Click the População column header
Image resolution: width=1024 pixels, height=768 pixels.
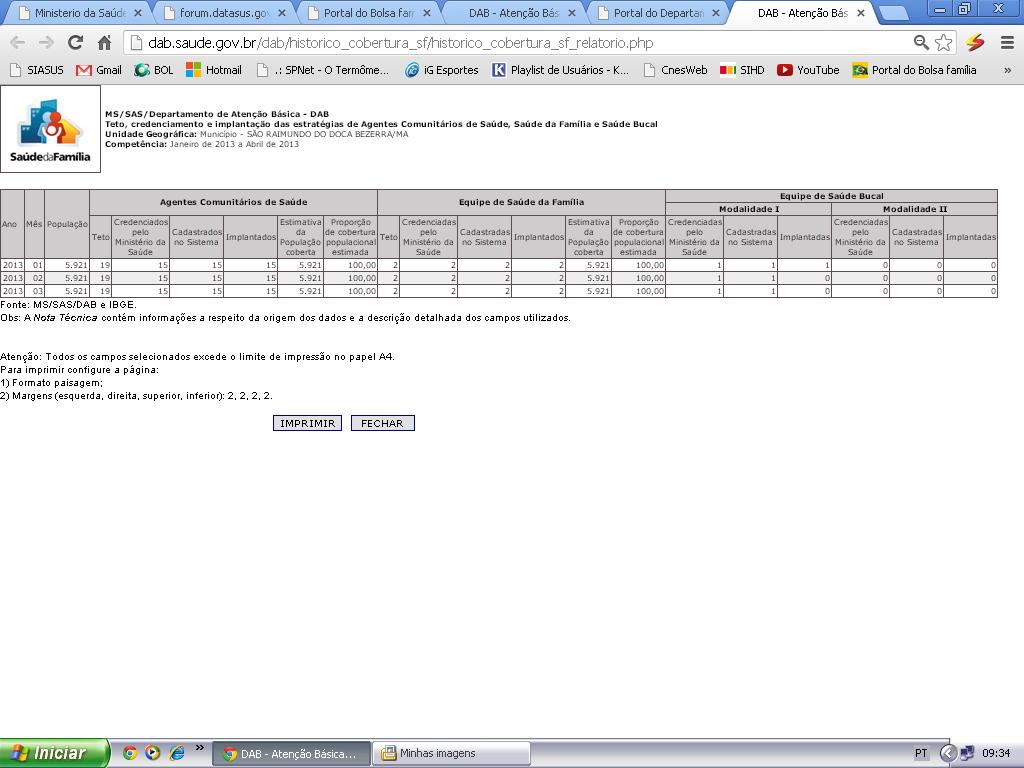(x=67, y=224)
